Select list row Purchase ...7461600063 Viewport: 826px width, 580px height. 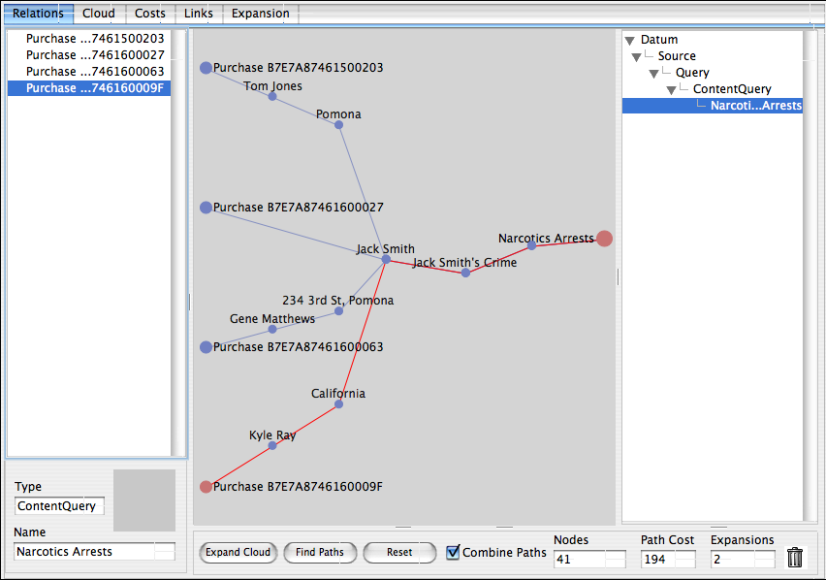coord(89,71)
